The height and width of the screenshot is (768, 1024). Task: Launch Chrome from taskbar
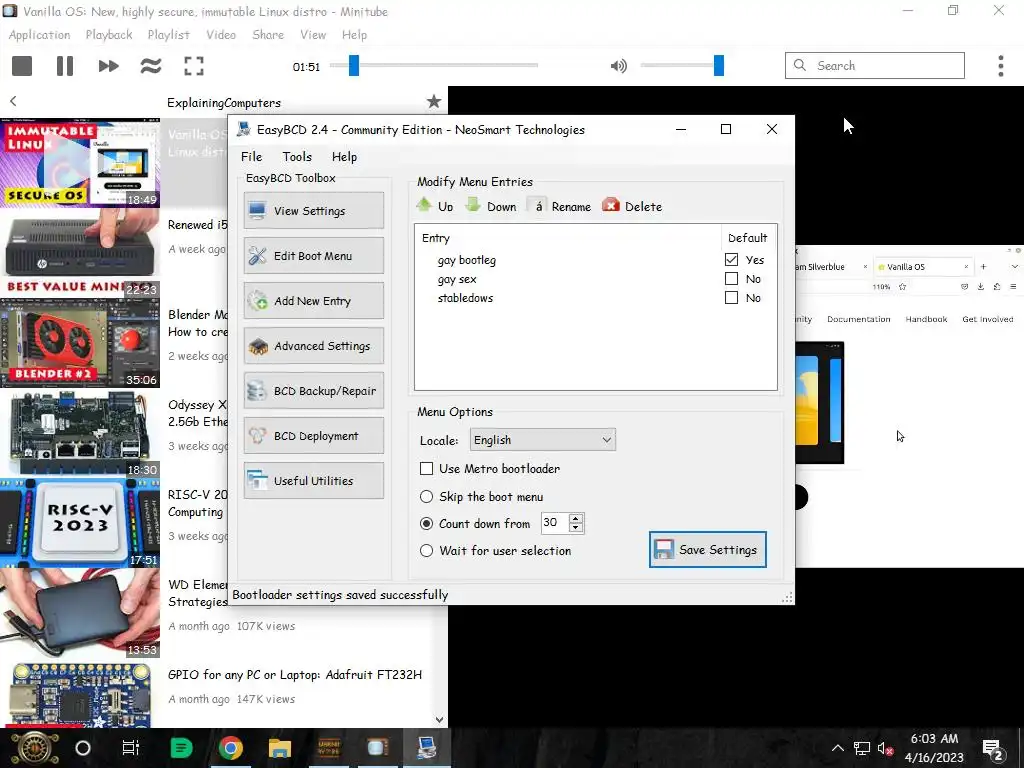click(x=230, y=748)
